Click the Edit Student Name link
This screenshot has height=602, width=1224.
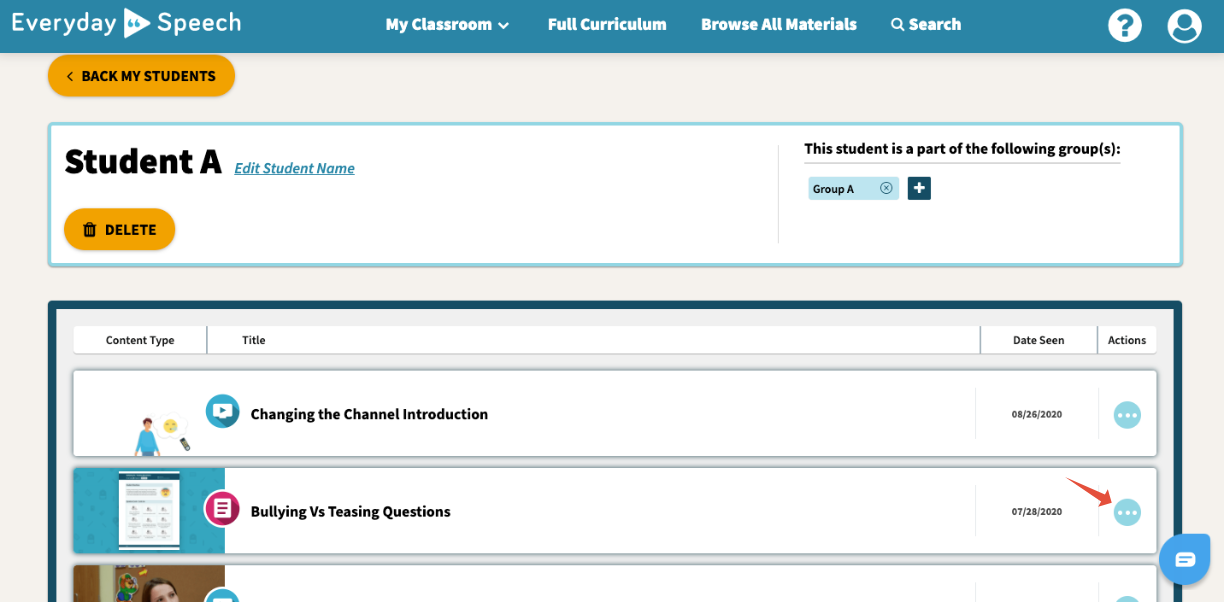click(x=294, y=168)
